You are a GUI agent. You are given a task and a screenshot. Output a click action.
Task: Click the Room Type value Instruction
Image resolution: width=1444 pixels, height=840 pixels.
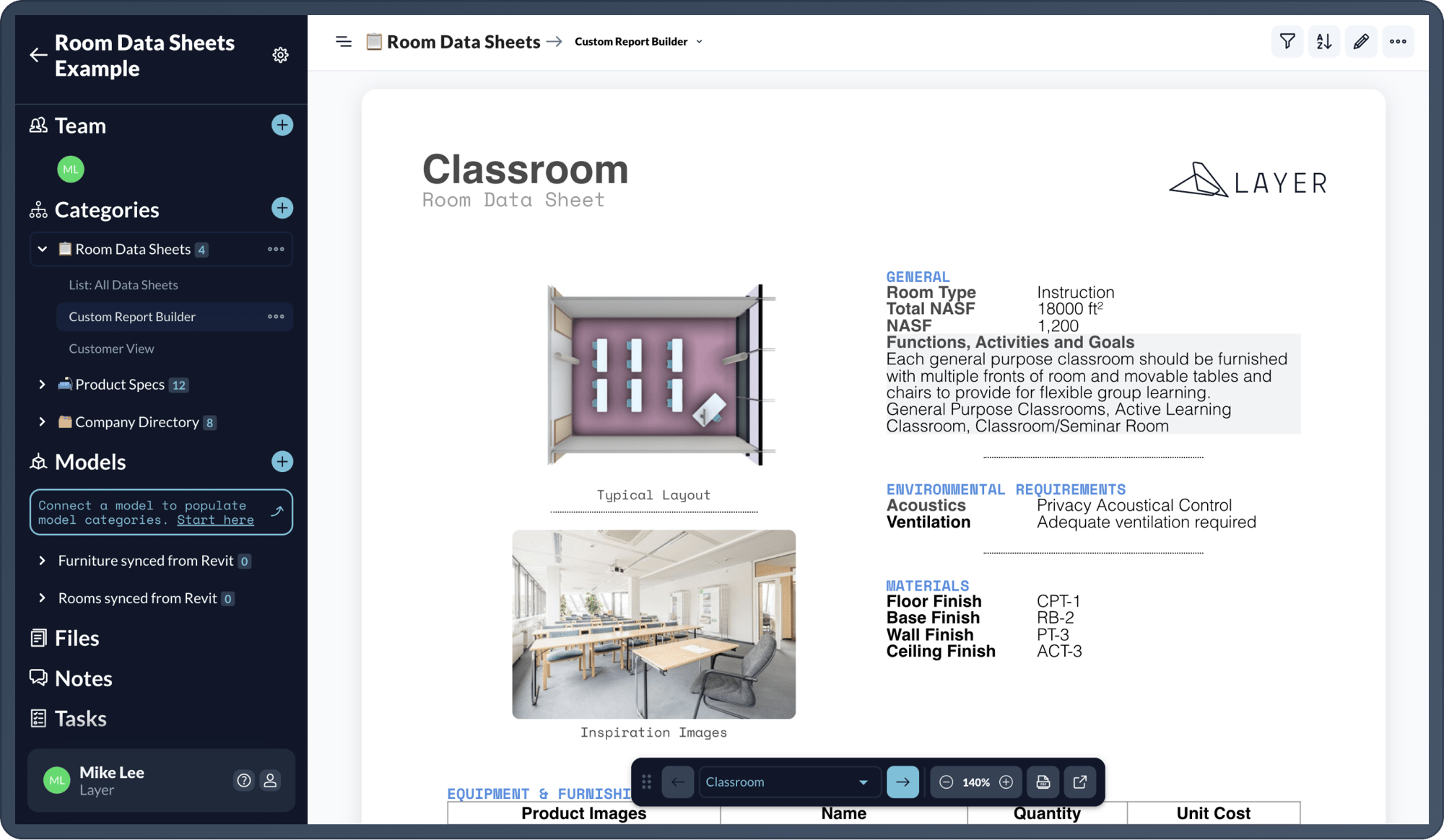[x=1076, y=292]
